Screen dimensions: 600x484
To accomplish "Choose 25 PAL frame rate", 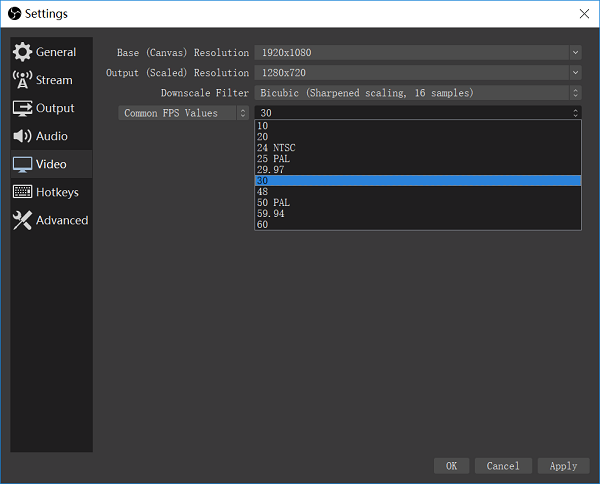I will pos(418,159).
